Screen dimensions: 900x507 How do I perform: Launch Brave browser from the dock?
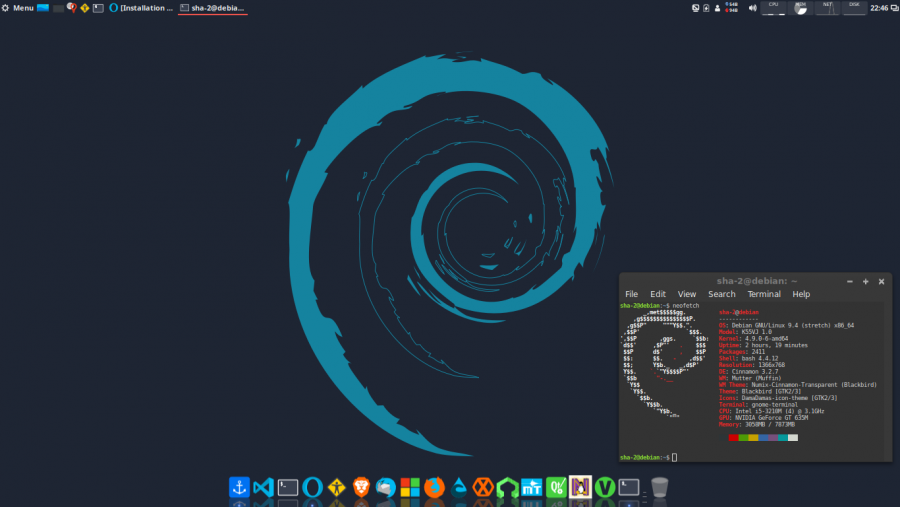[x=361, y=487]
